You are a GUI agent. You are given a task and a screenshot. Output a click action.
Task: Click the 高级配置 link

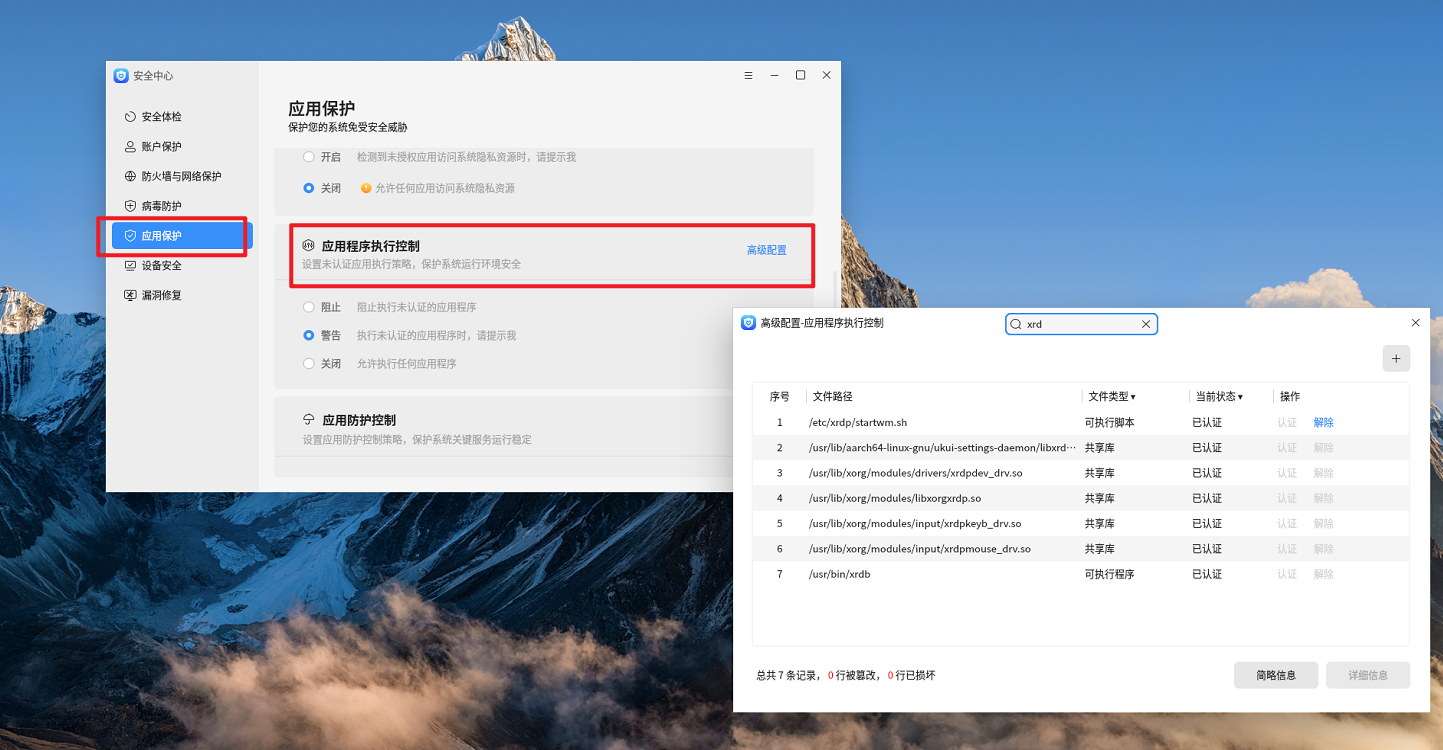[x=766, y=250]
